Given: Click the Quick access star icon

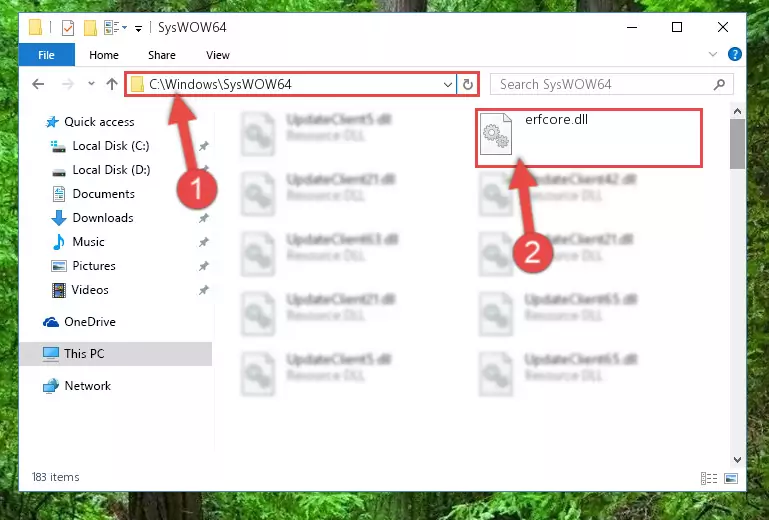Looking at the screenshot, I should point(52,122).
